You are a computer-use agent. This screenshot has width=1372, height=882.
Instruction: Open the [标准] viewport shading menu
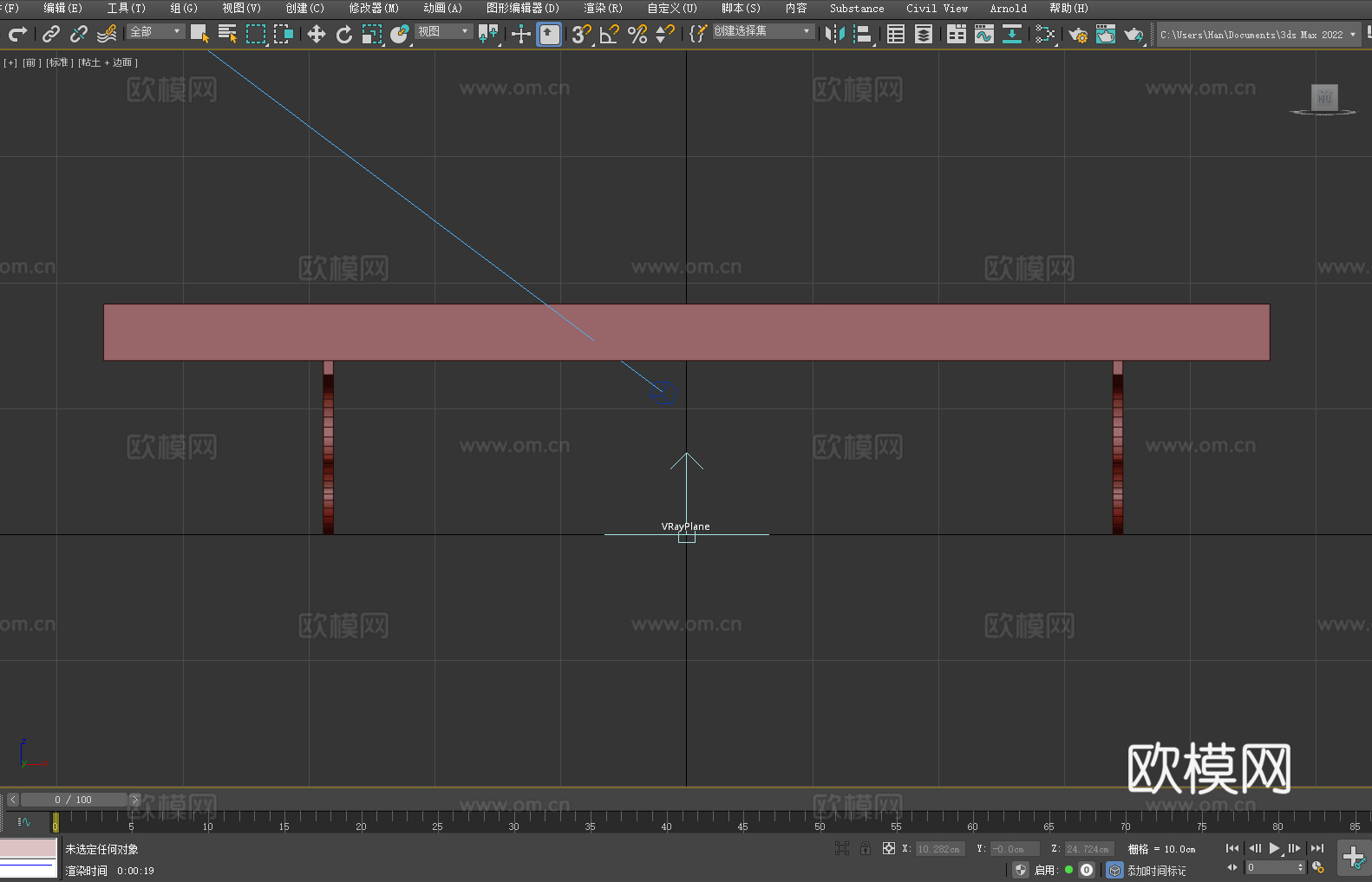point(60,62)
